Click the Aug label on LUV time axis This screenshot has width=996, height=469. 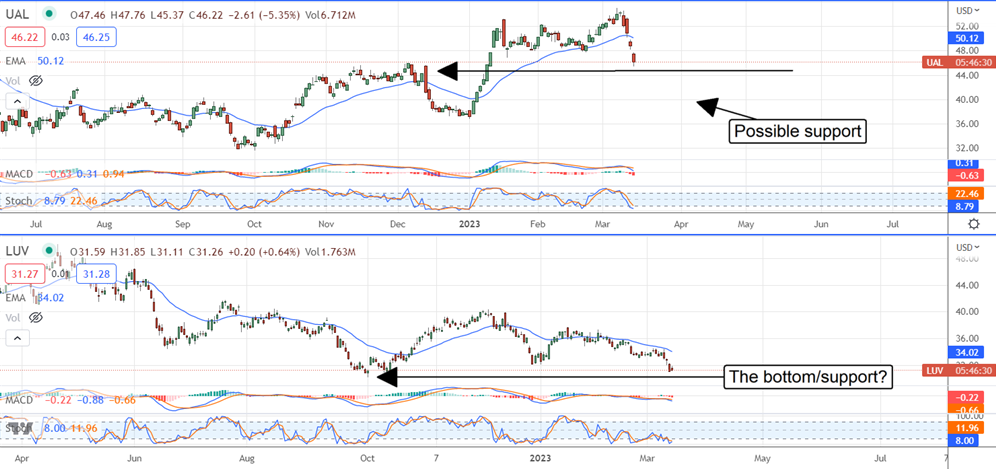(x=248, y=457)
